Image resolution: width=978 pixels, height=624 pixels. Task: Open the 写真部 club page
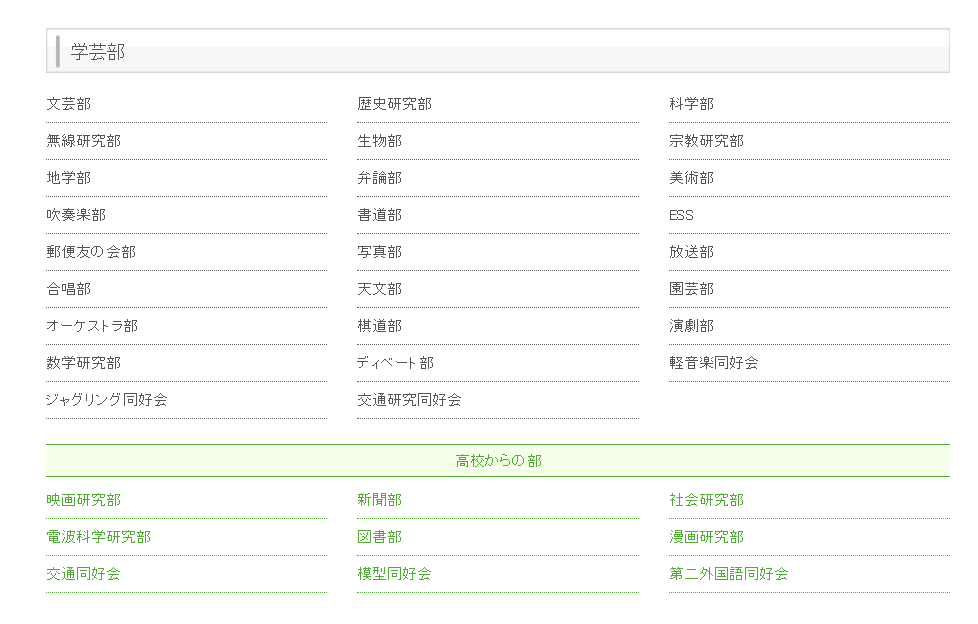tap(380, 252)
